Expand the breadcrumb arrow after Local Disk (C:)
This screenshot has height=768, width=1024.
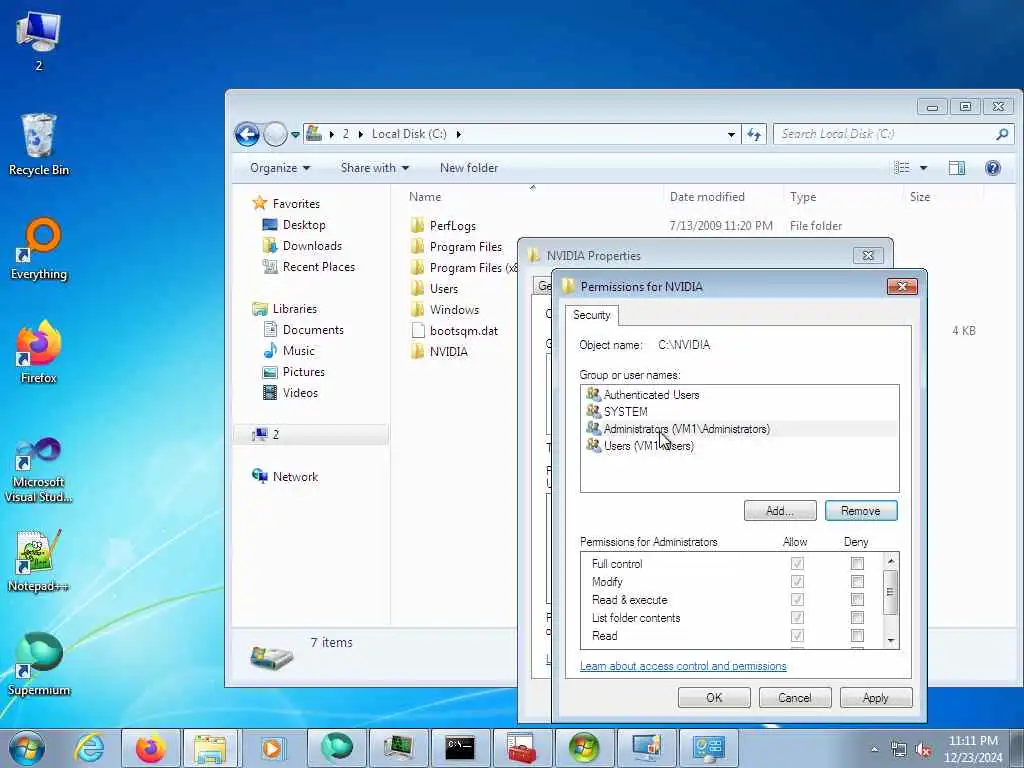click(x=458, y=135)
